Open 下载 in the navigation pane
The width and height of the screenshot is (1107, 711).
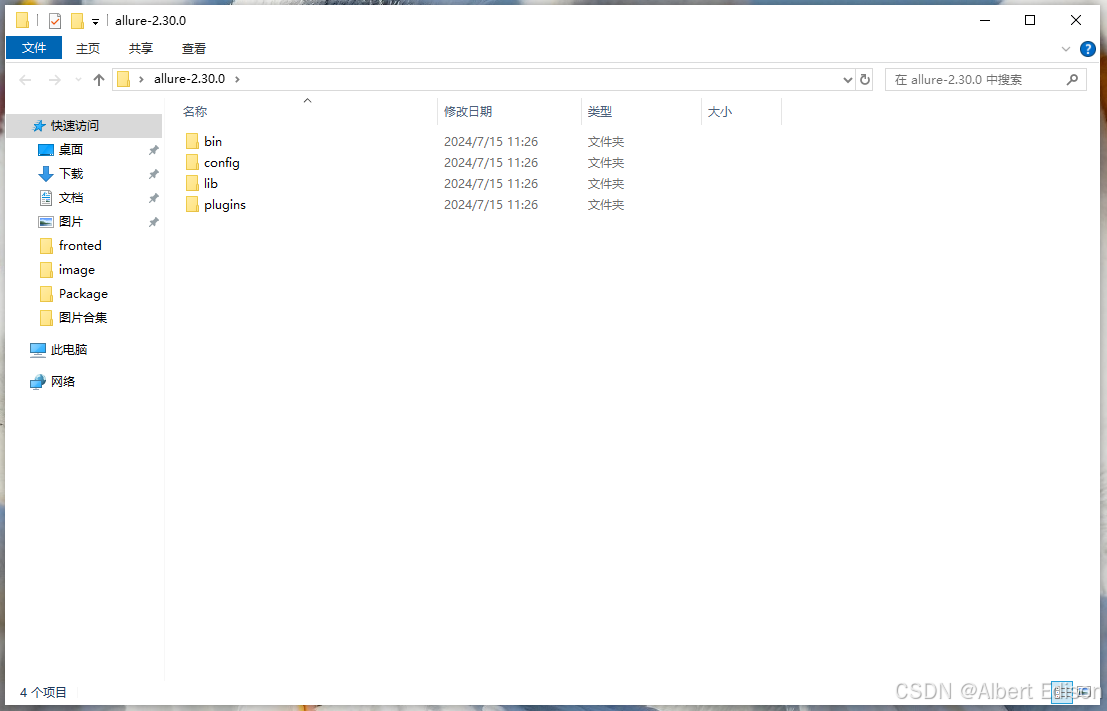click(x=71, y=174)
